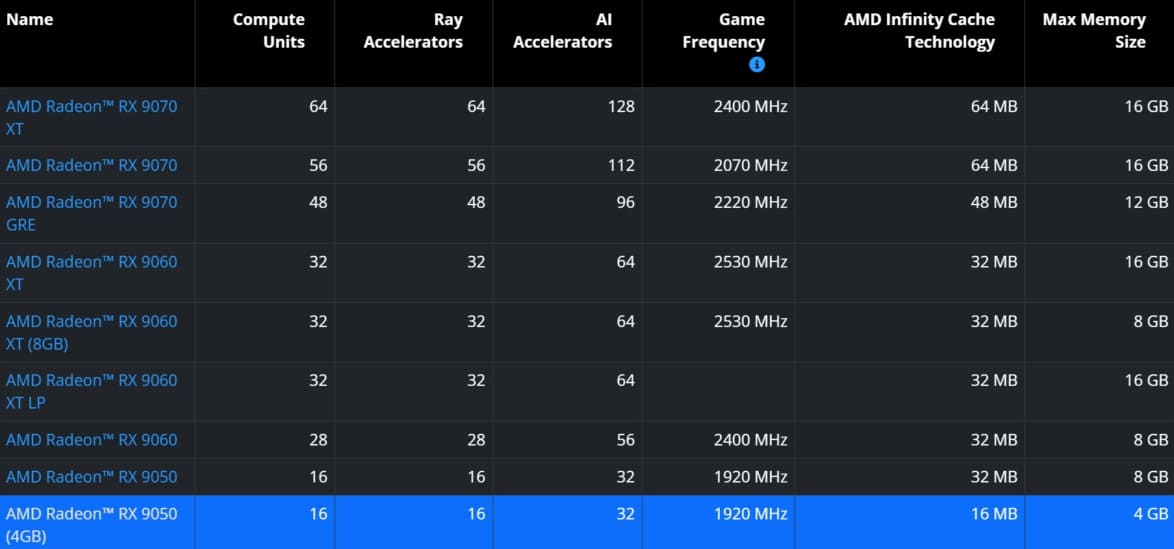Open the AMD Radeon RX 9050 link
Viewport: 1174px width, 549px height.
pos(91,476)
